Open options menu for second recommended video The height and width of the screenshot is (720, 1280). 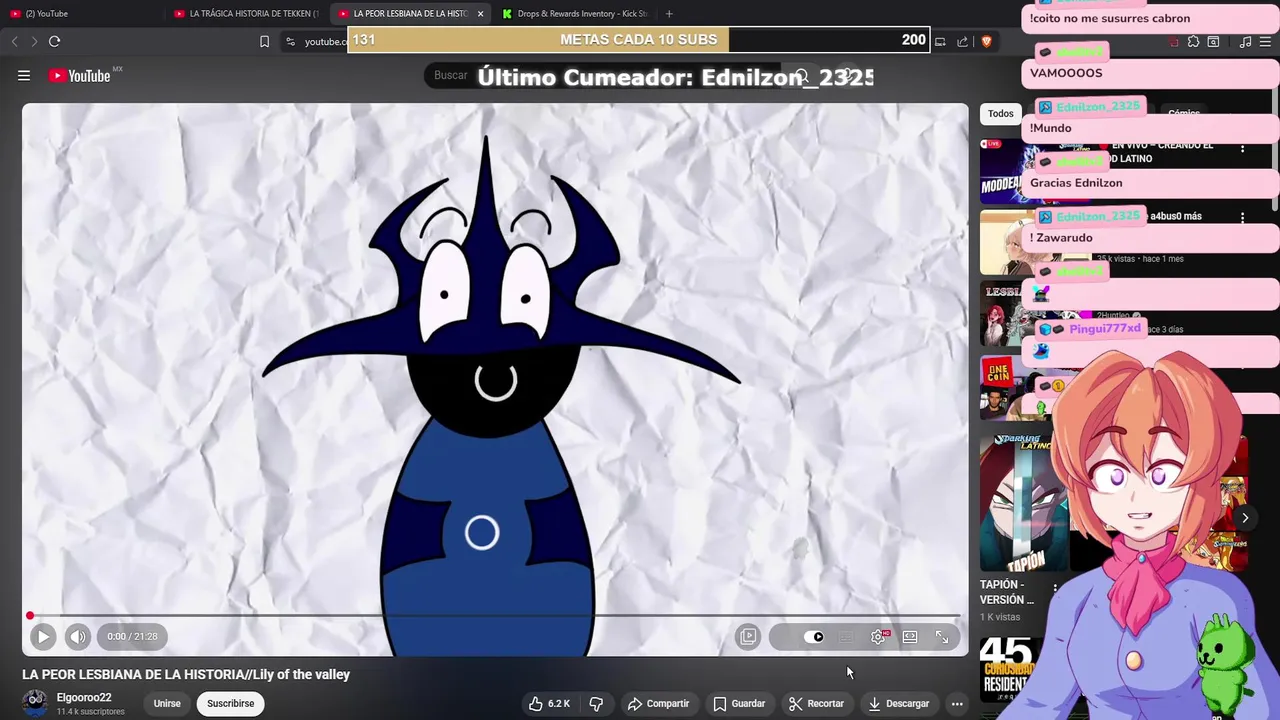coord(1243,218)
